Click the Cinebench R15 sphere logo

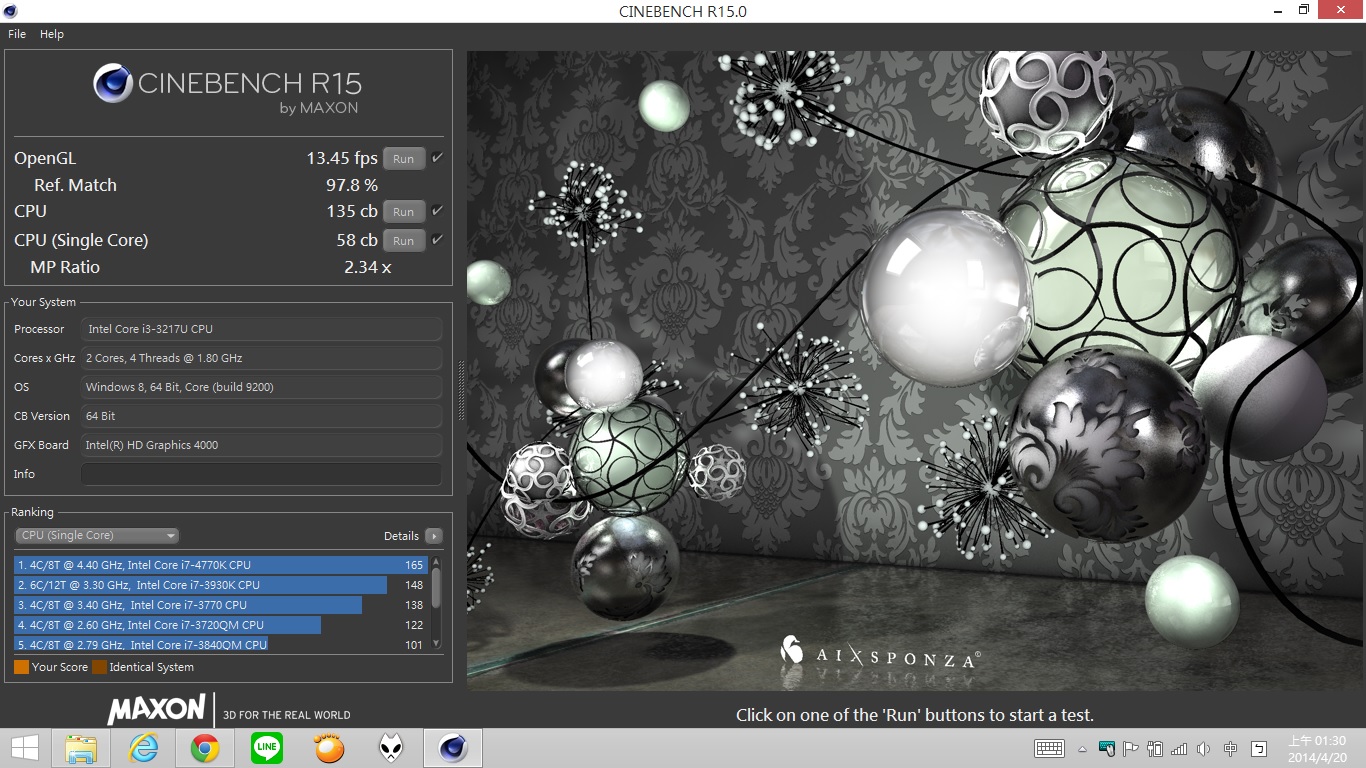tap(113, 83)
